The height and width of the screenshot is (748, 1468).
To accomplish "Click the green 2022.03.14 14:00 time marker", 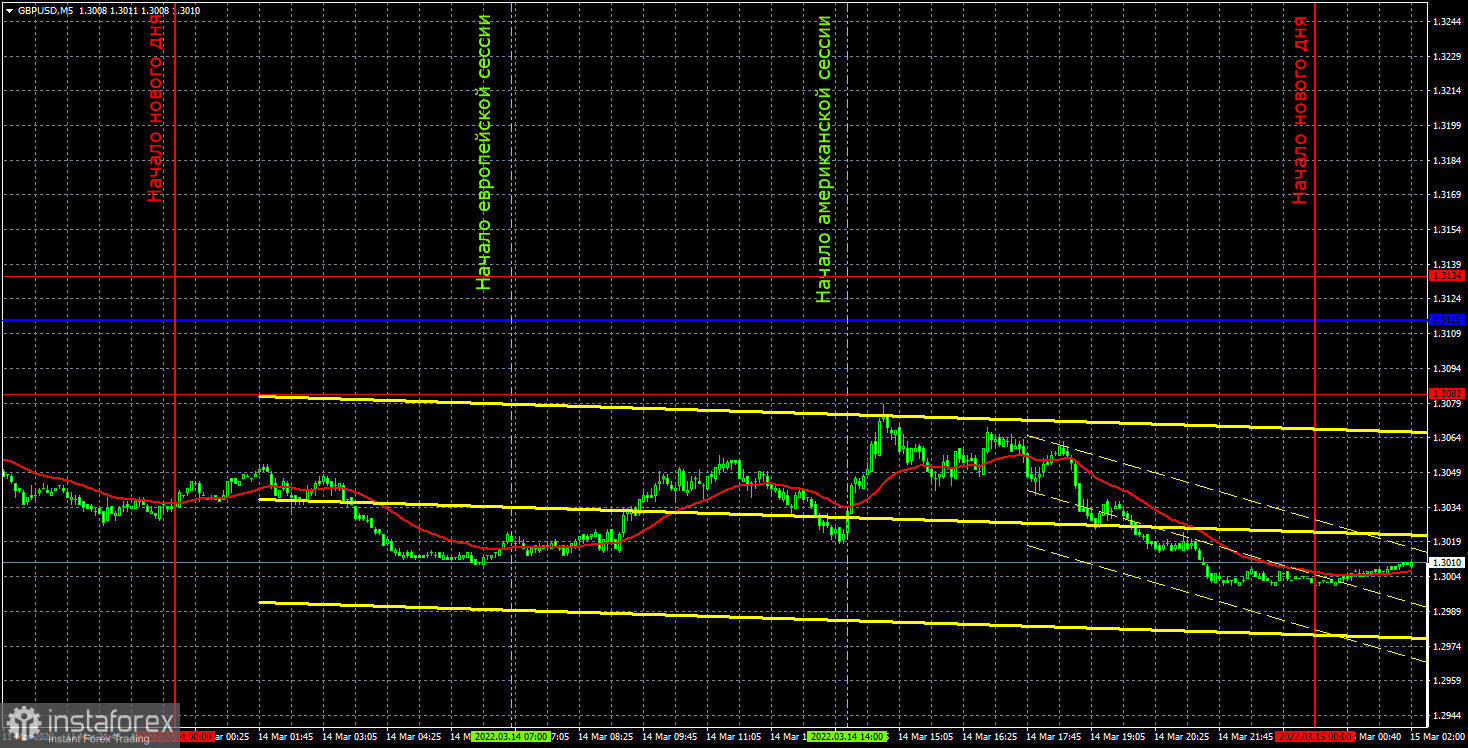I will pyautogui.click(x=847, y=736).
